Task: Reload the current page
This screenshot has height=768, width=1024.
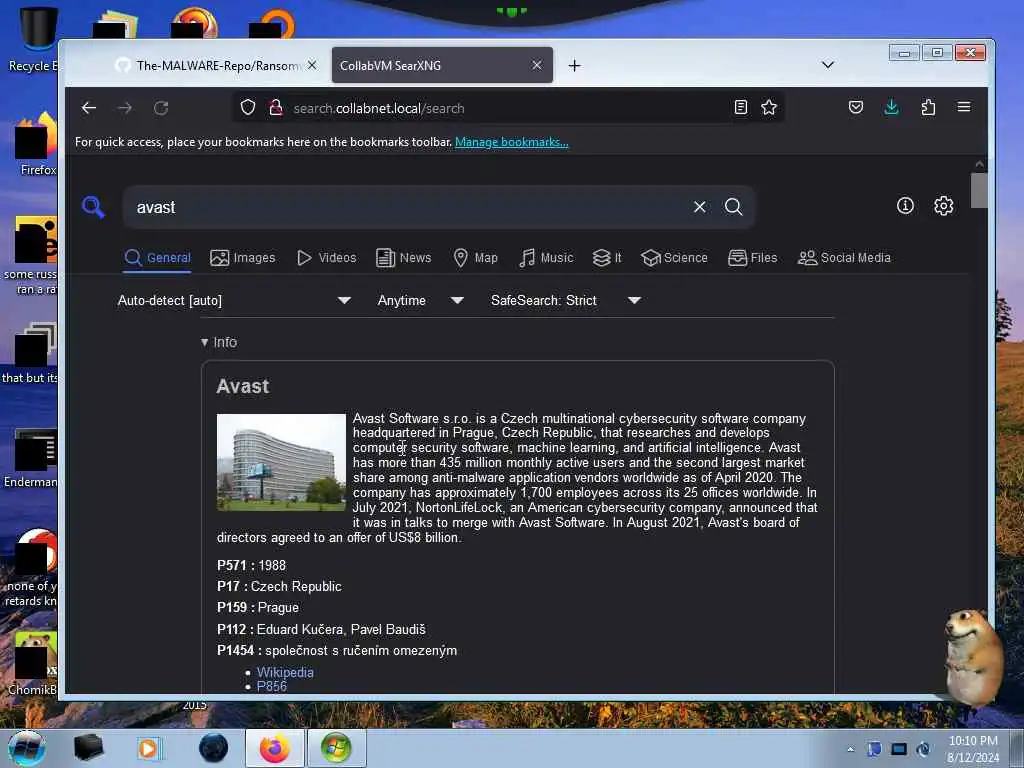Action: coord(161,108)
